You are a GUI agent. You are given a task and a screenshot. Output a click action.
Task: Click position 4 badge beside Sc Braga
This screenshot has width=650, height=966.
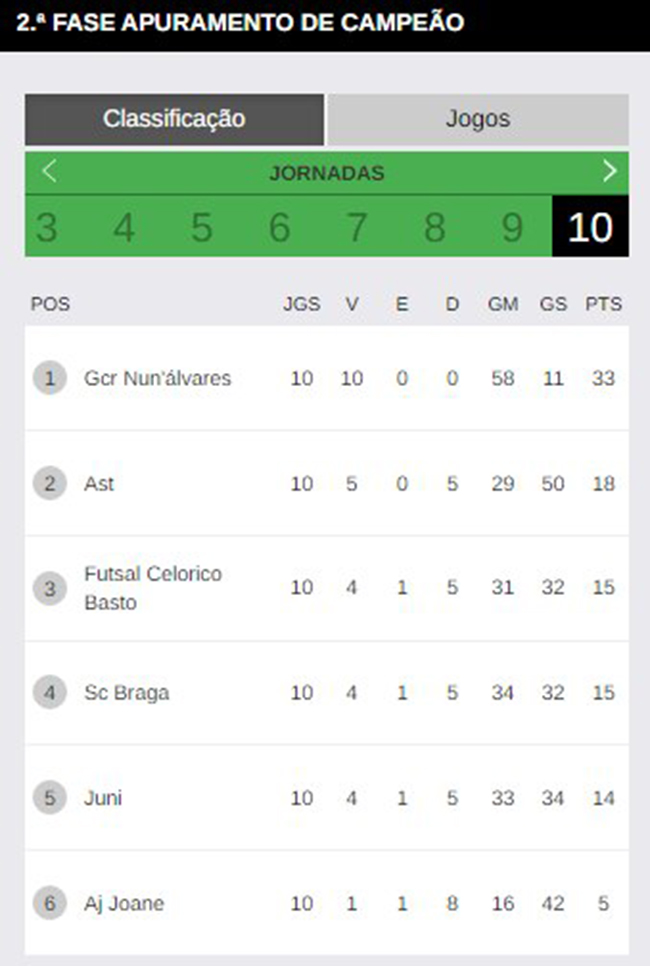pos(49,692)
